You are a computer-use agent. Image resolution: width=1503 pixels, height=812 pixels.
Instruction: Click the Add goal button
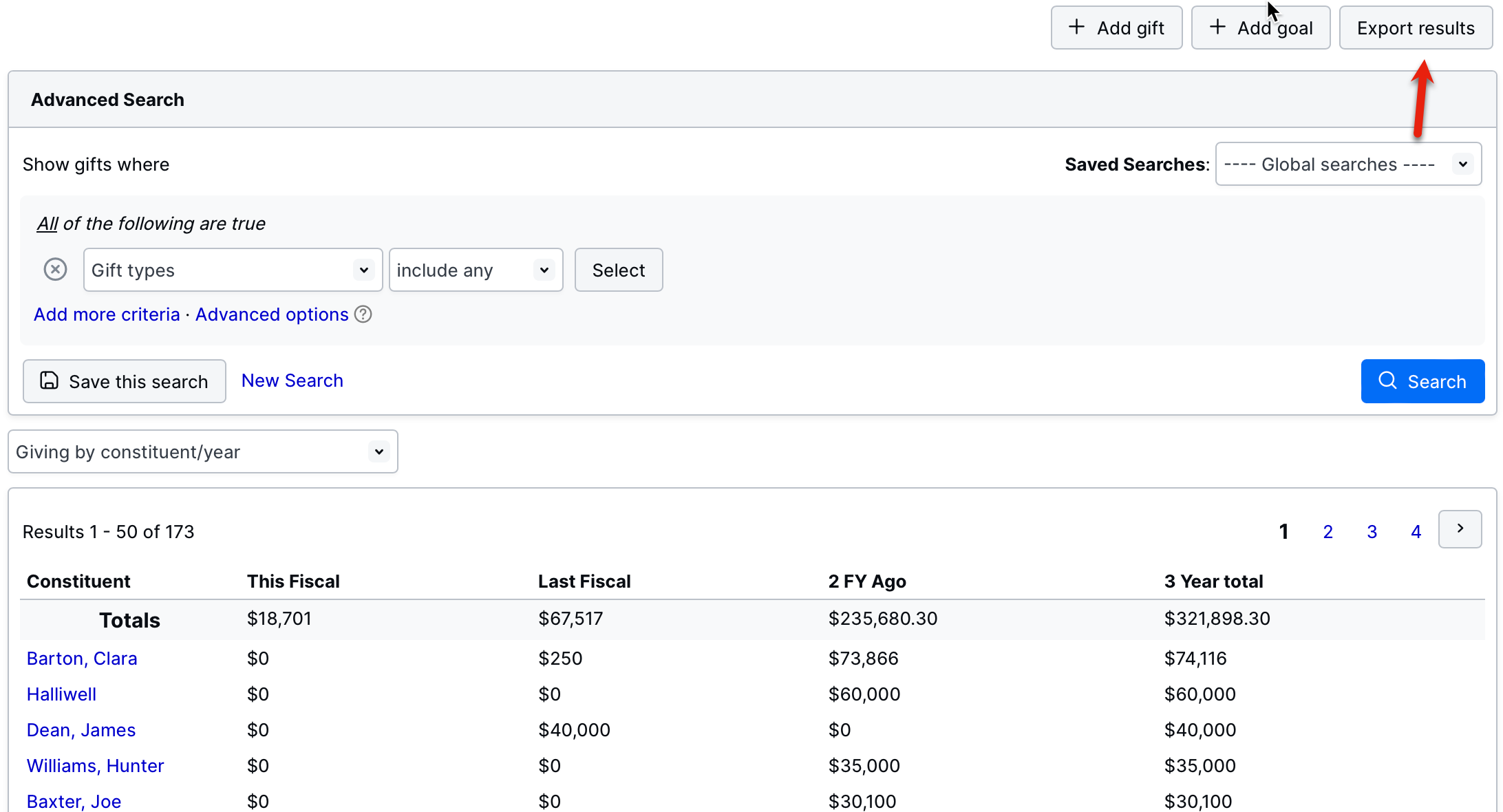coord(1260,28)
